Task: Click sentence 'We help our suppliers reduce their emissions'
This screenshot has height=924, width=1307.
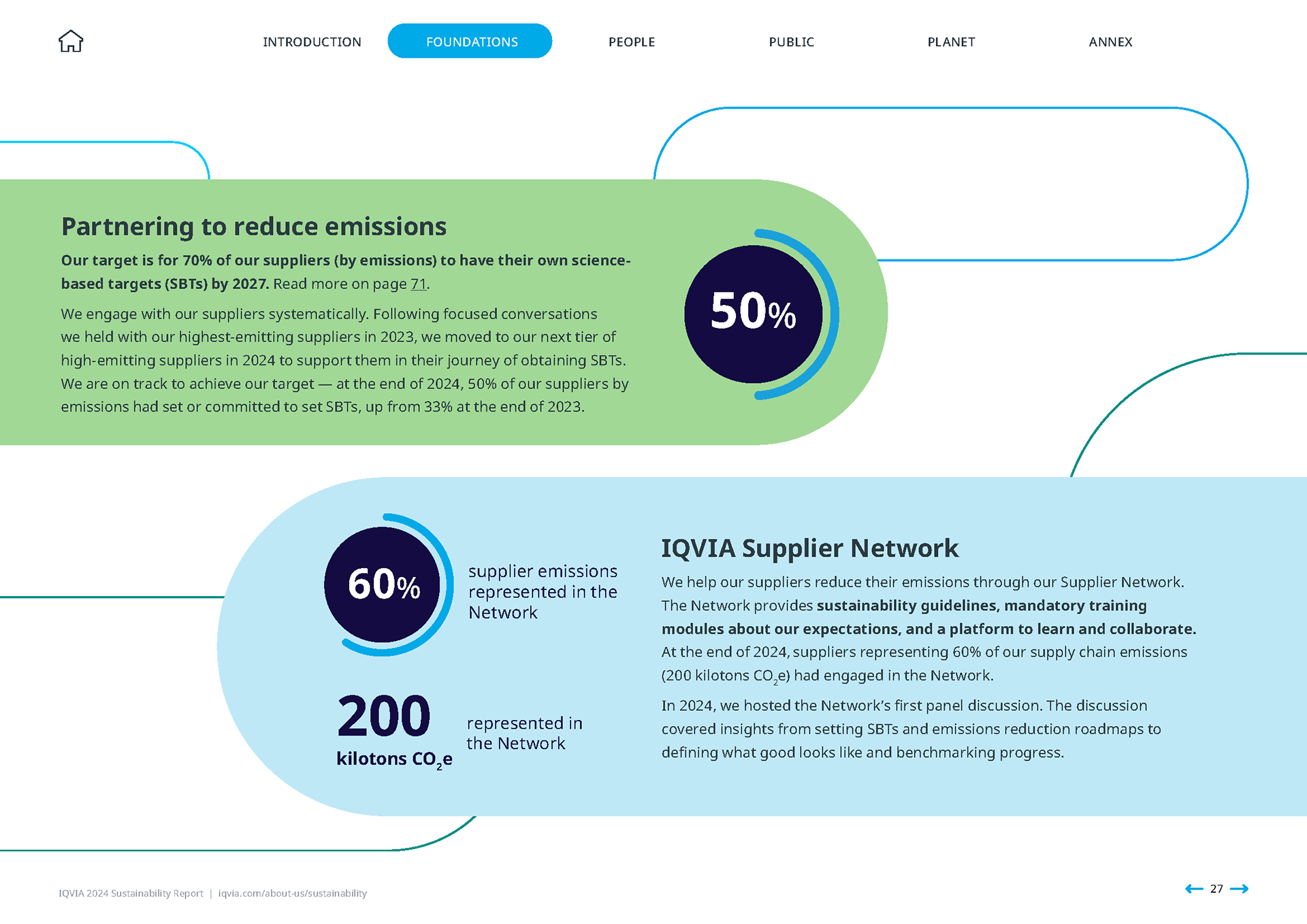Action: 922,582
